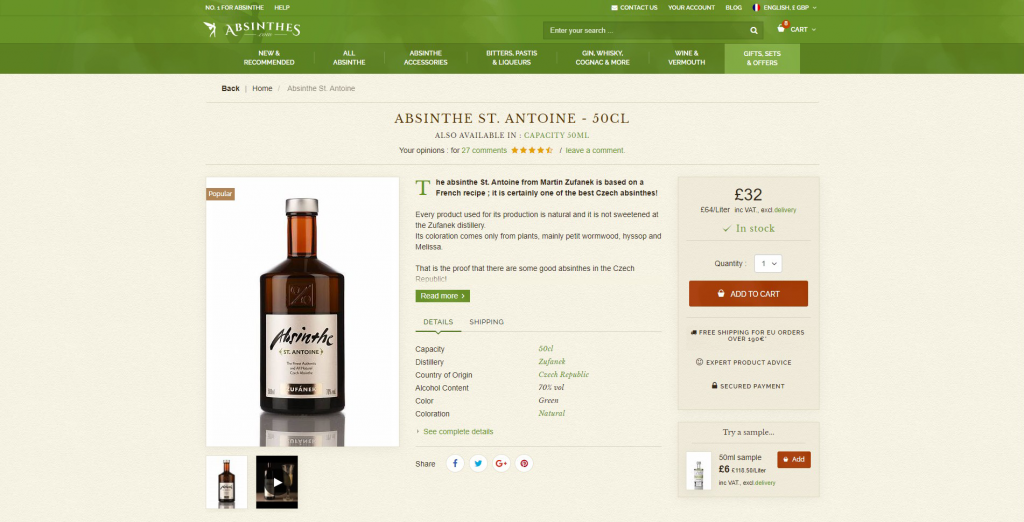Open the shopping cart icon
Image resolution: width=1024 pixels, height=522 pixels.
coord(782,29)
